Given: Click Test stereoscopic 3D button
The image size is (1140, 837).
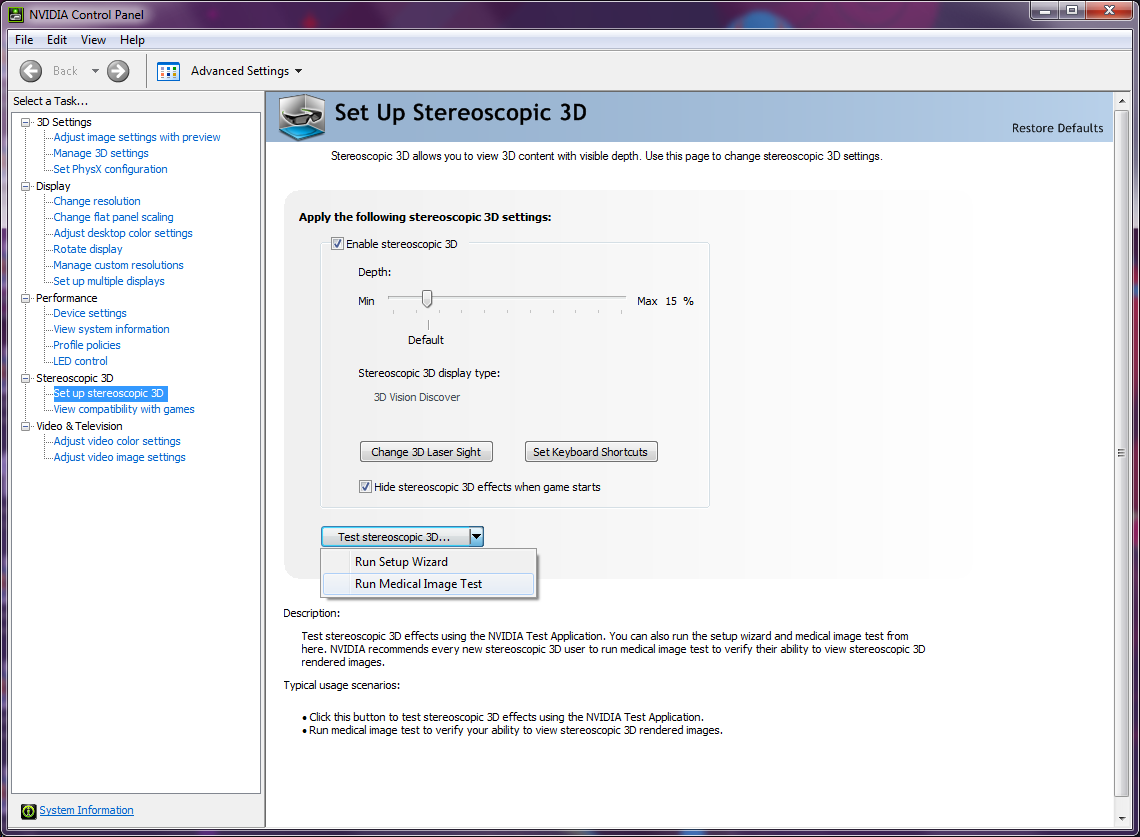Looking at the screenshot, I should point(395,537).
